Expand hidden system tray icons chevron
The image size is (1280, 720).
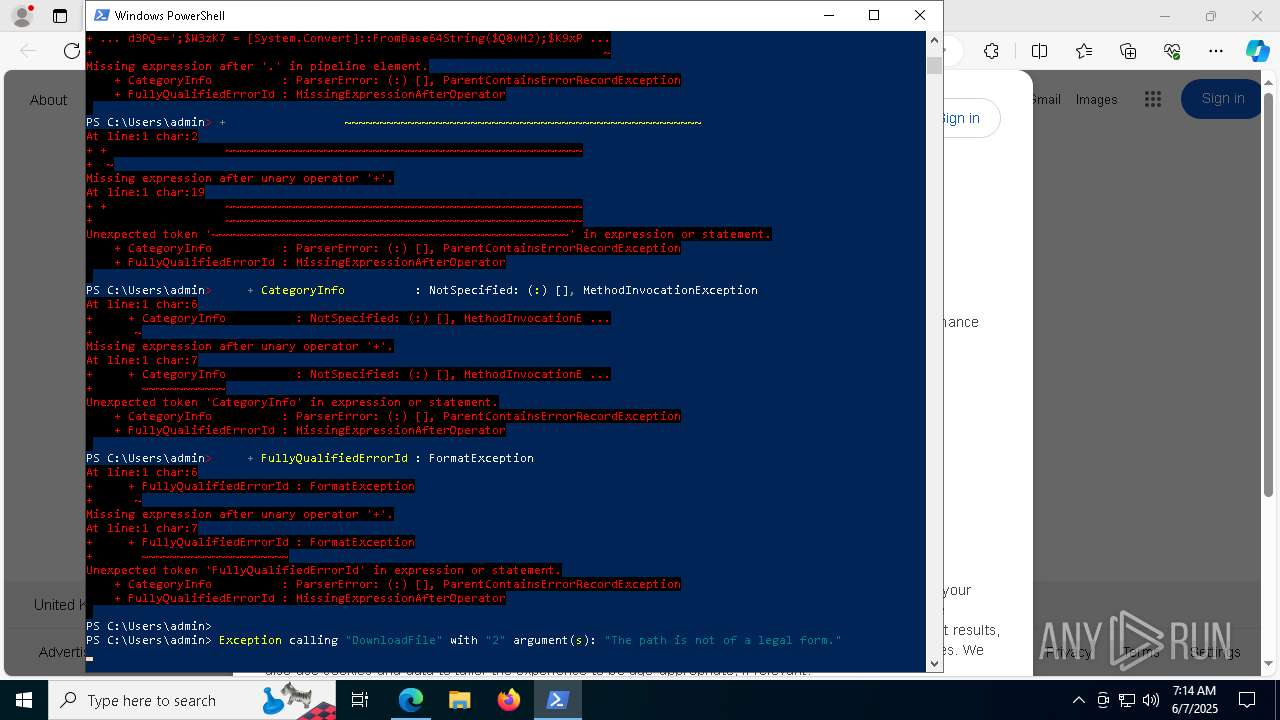tap(1078, 700)
